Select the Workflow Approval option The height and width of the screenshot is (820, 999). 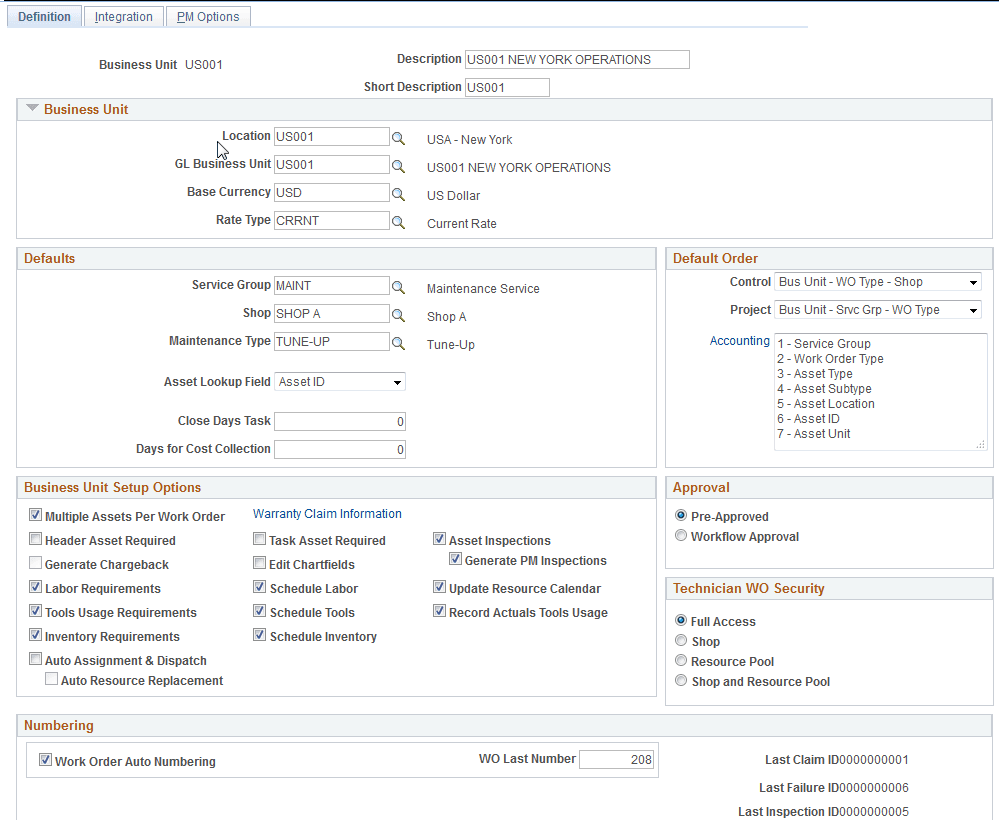click(x=681, y=535)
